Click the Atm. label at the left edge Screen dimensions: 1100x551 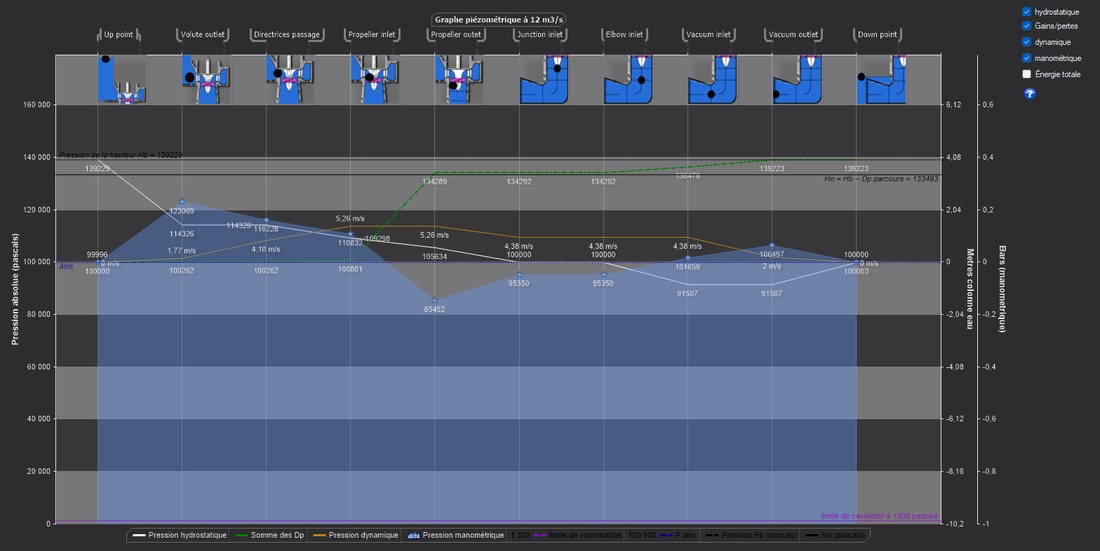click(x=66, y=267)
